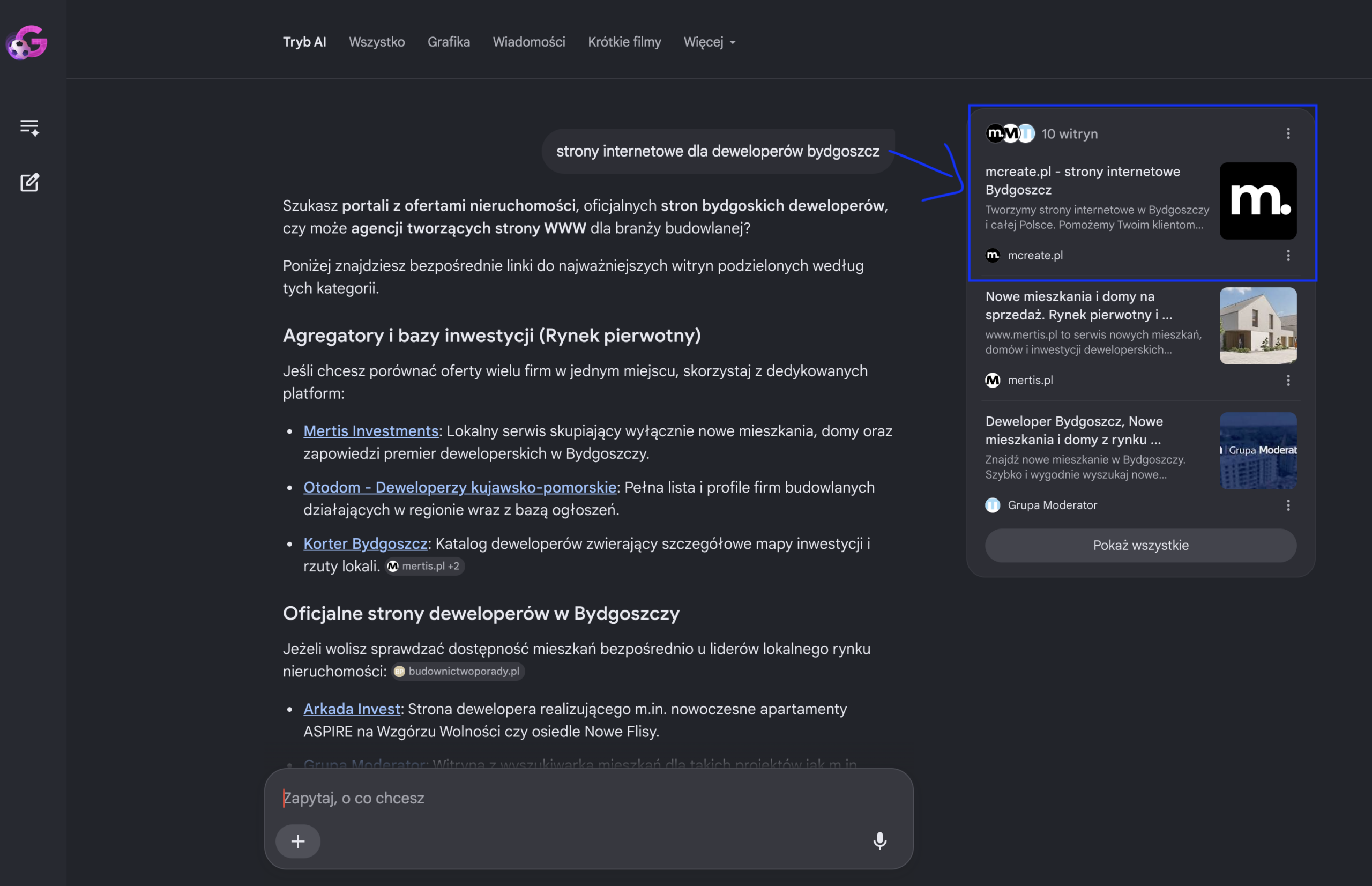Expand the Więcej dropdown menu

click(709, 42)
